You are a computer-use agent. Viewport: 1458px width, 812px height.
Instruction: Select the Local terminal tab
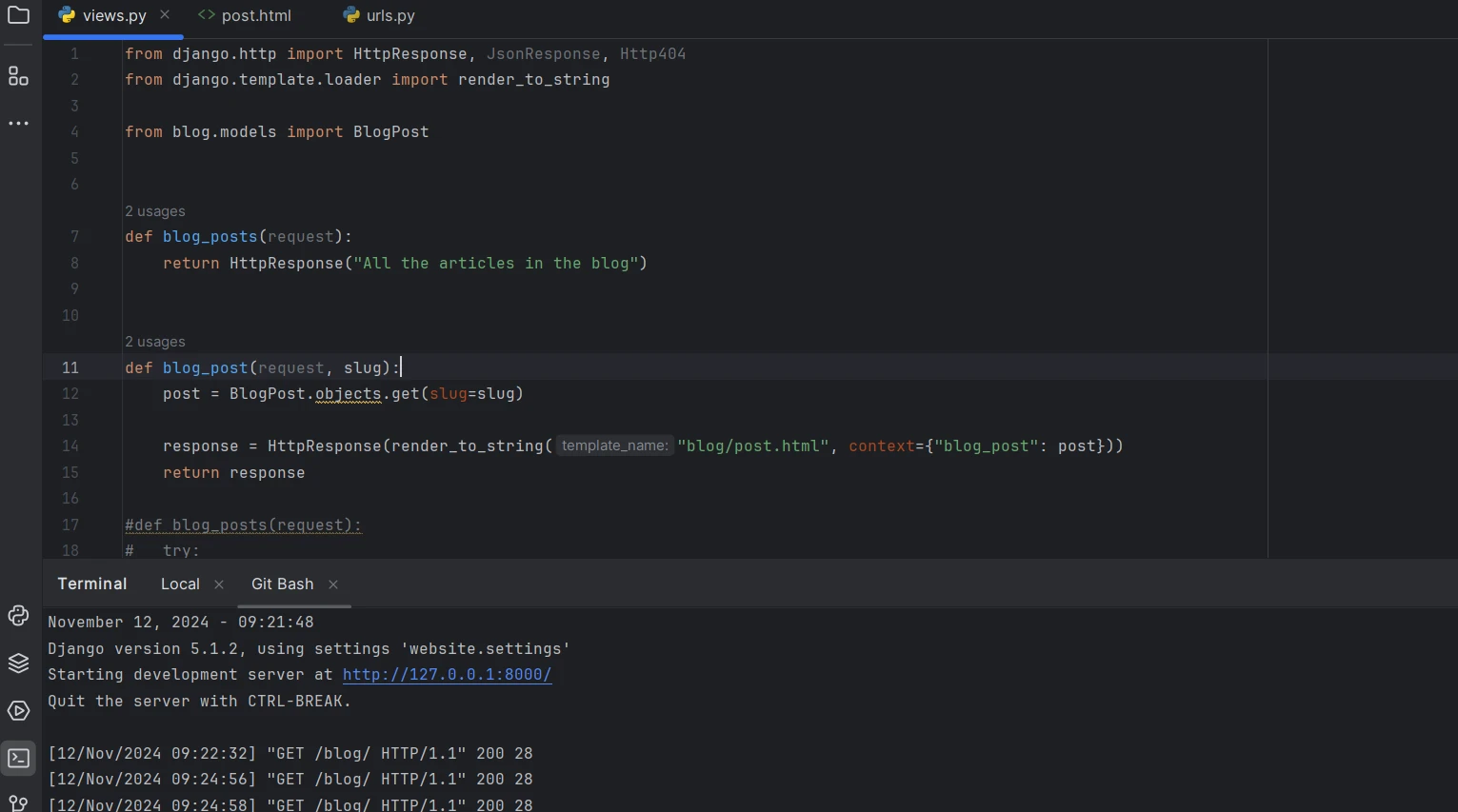point(180,584)
